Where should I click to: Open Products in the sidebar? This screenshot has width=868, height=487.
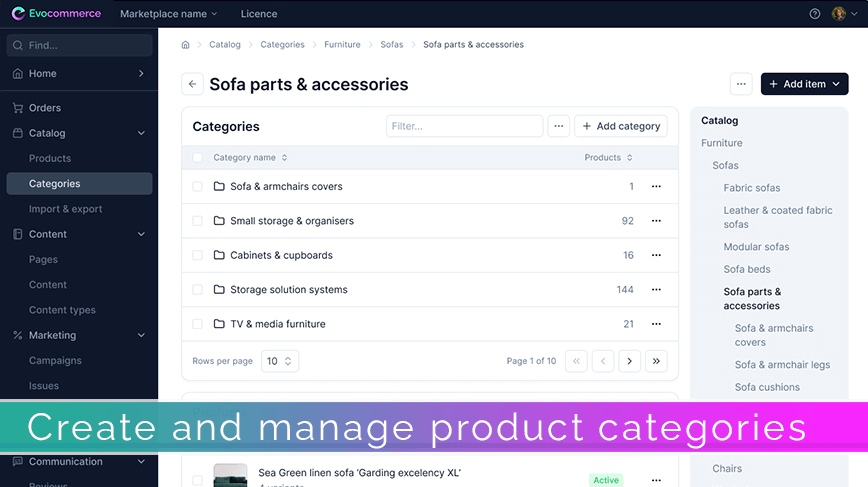click(x=50, y=158)
